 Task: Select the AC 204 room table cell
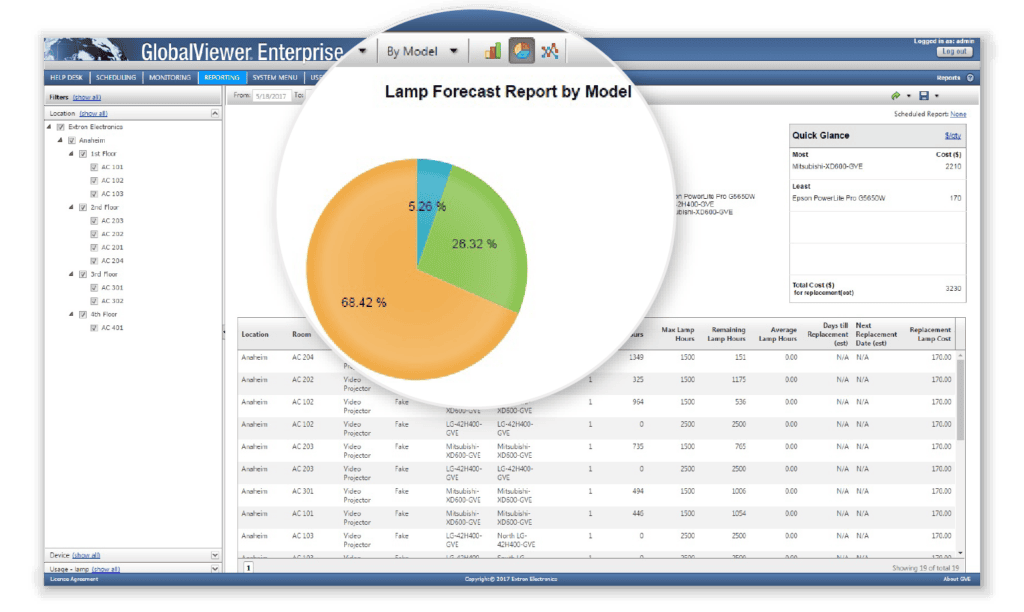[x=302, y=357]
